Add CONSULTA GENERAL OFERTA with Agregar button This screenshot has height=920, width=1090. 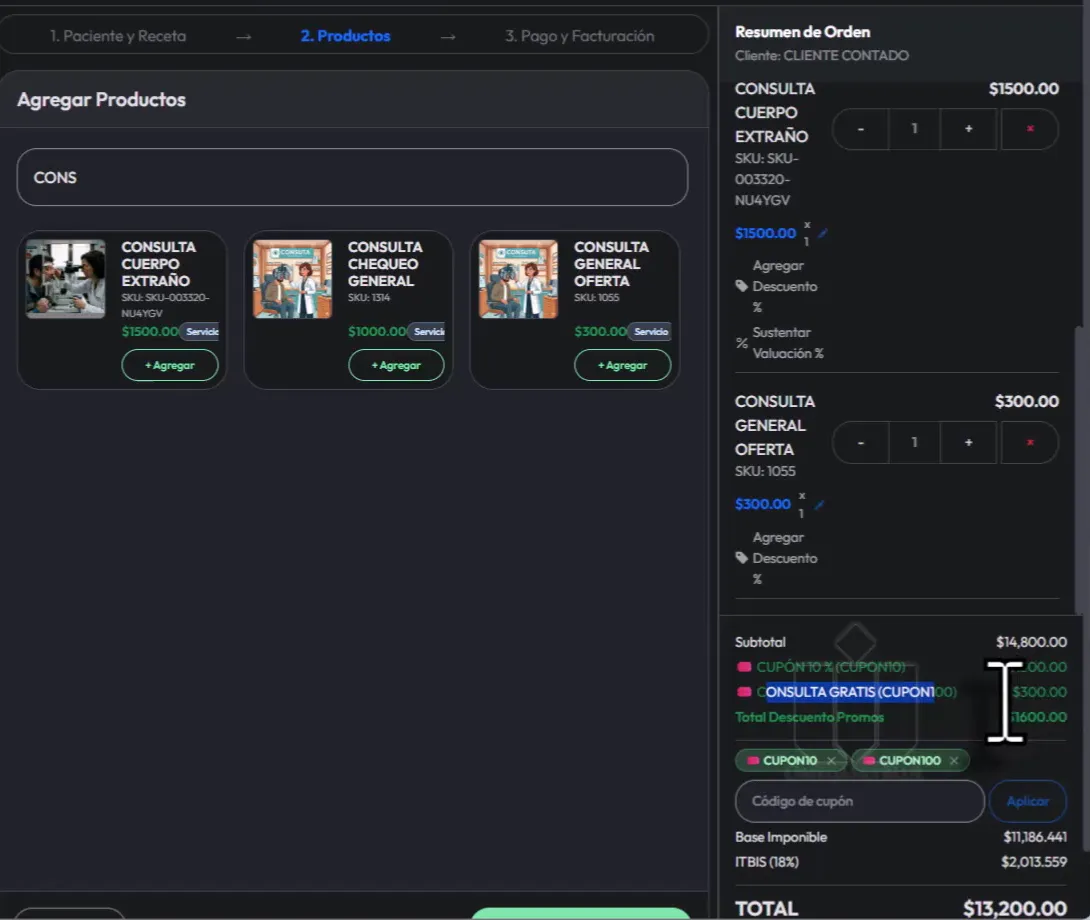coord(623,365)
